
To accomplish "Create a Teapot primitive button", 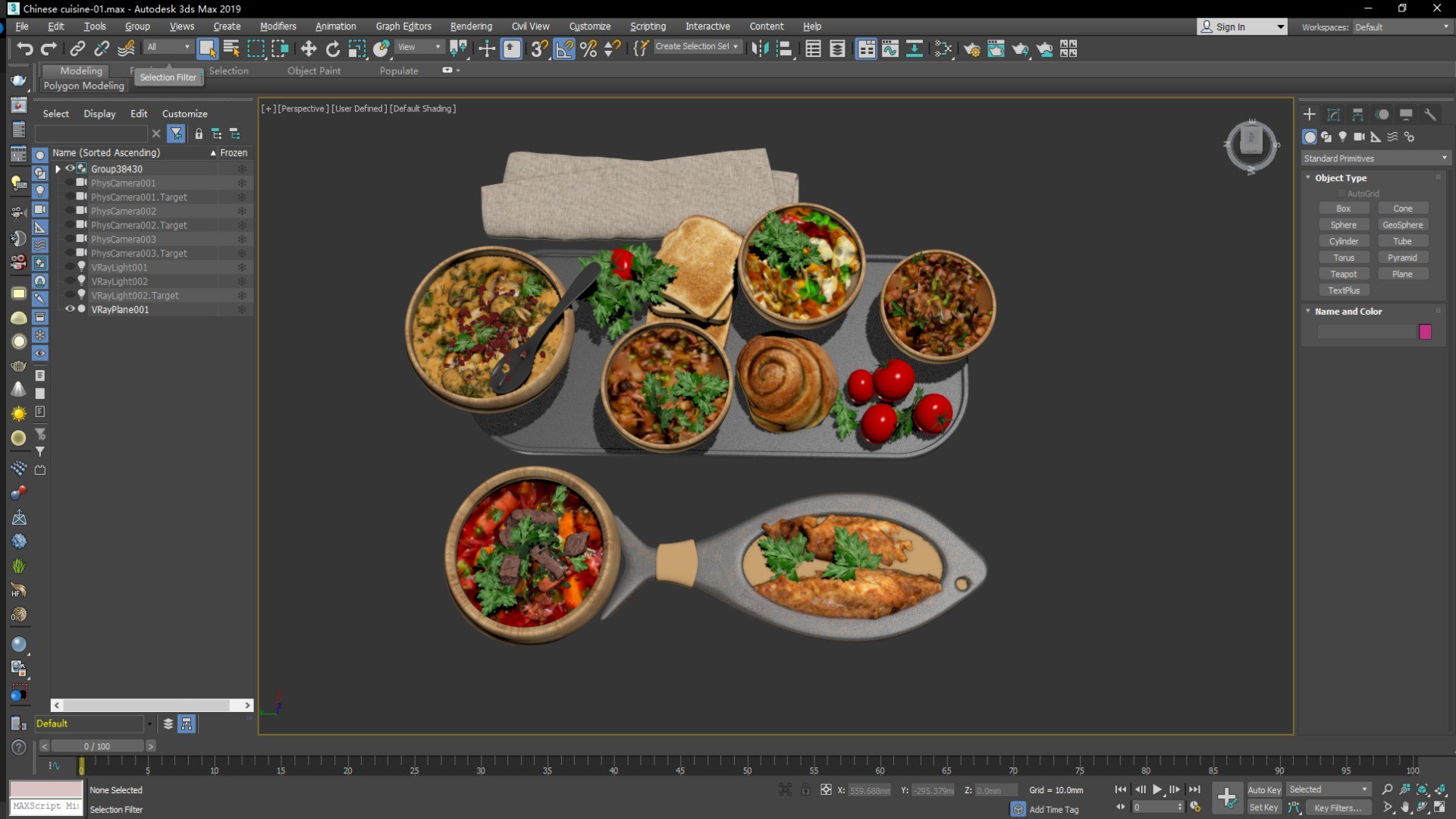I will (x=1343, y=274).
